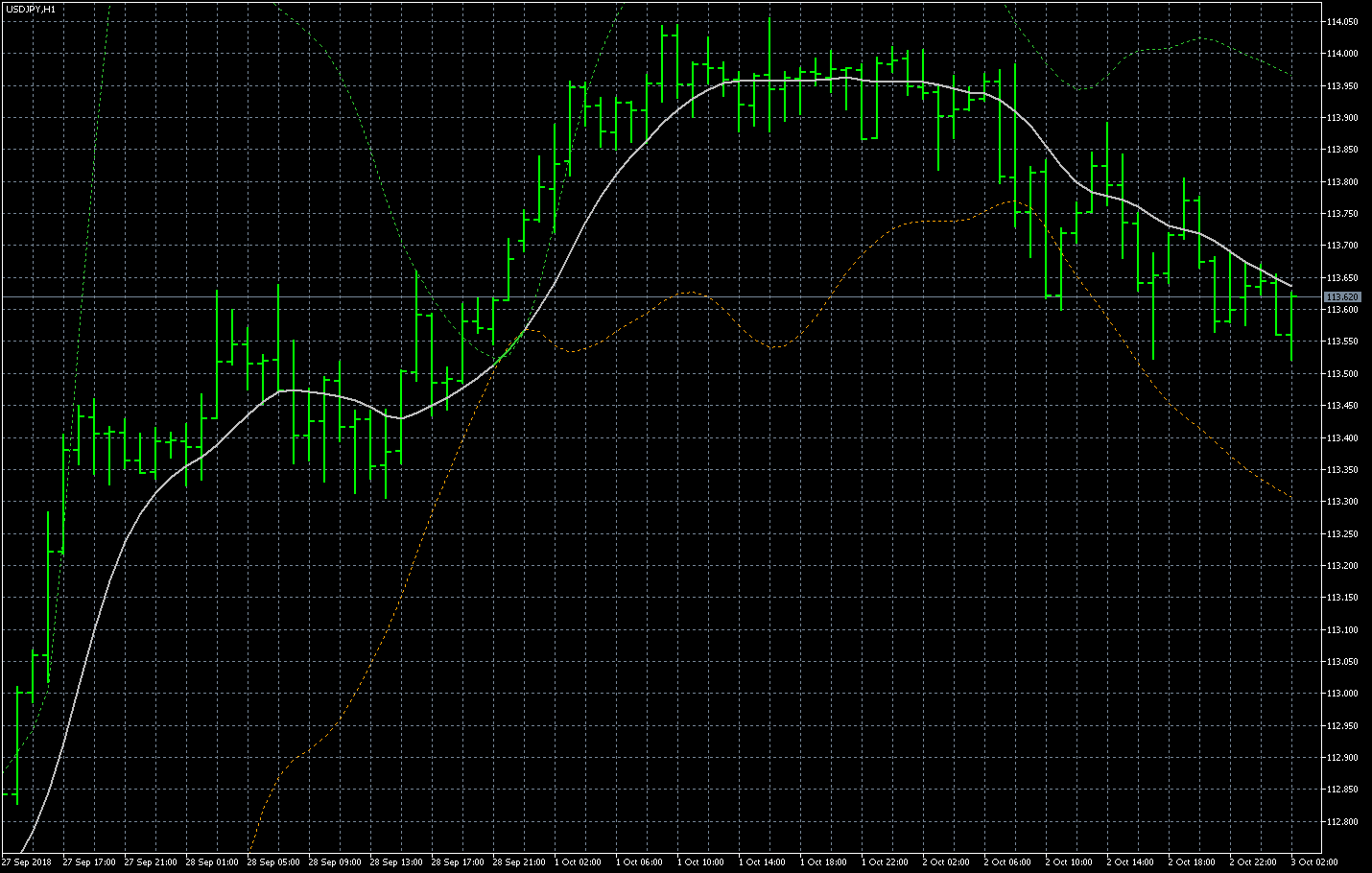1372x873 pixels.
Task: Click the 1 Oct 10:00 time label
Action: pos(700,862)
